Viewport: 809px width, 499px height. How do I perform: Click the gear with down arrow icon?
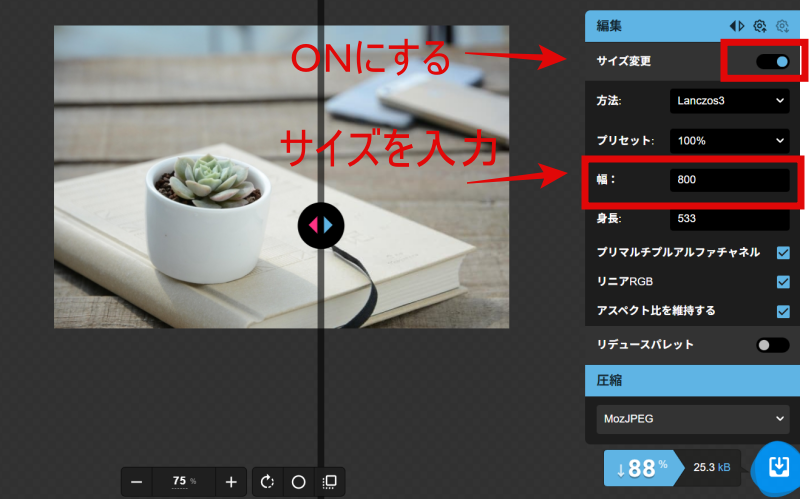coord(782,26)
